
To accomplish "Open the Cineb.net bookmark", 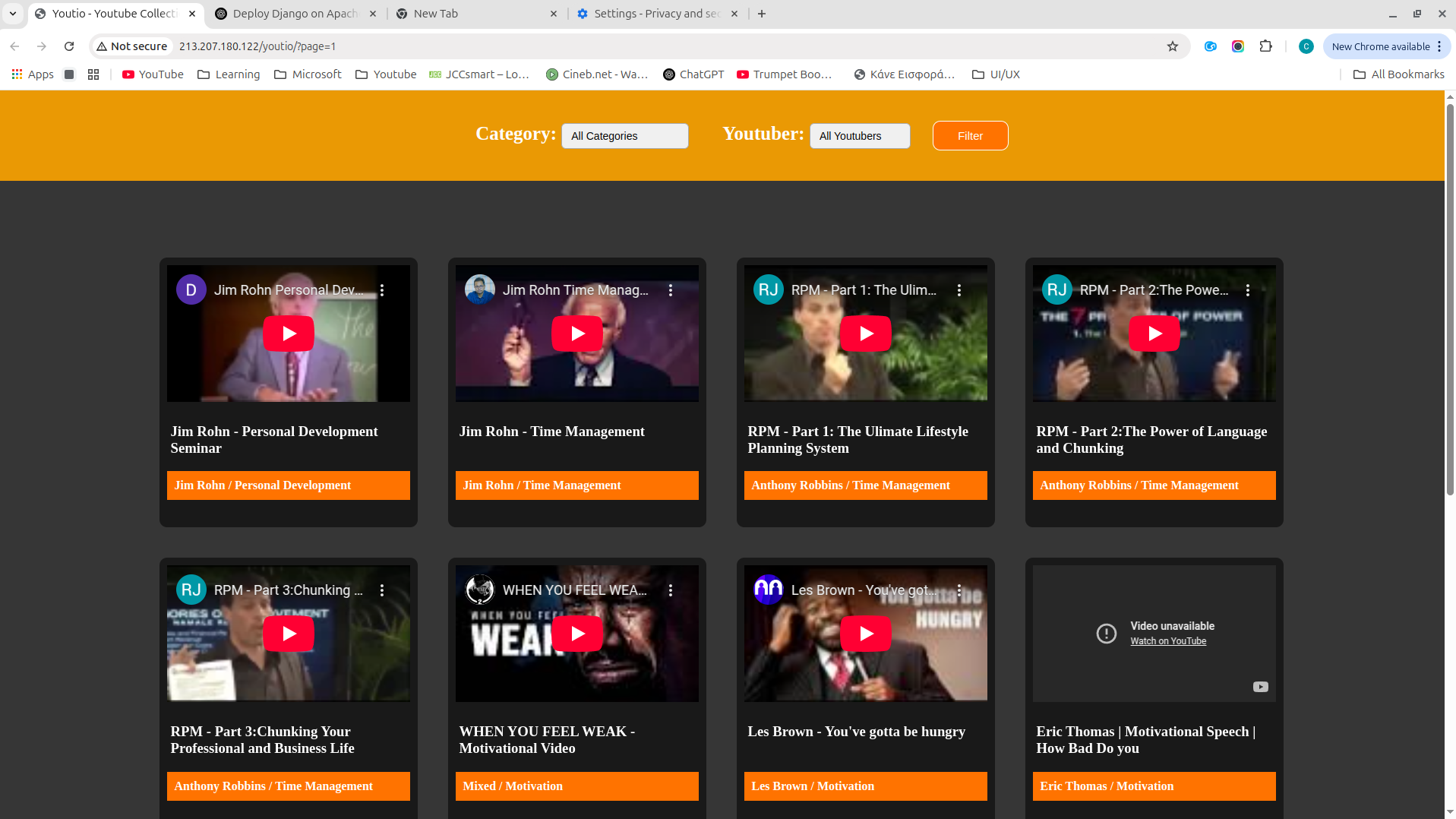I will [x=597, y=74].
